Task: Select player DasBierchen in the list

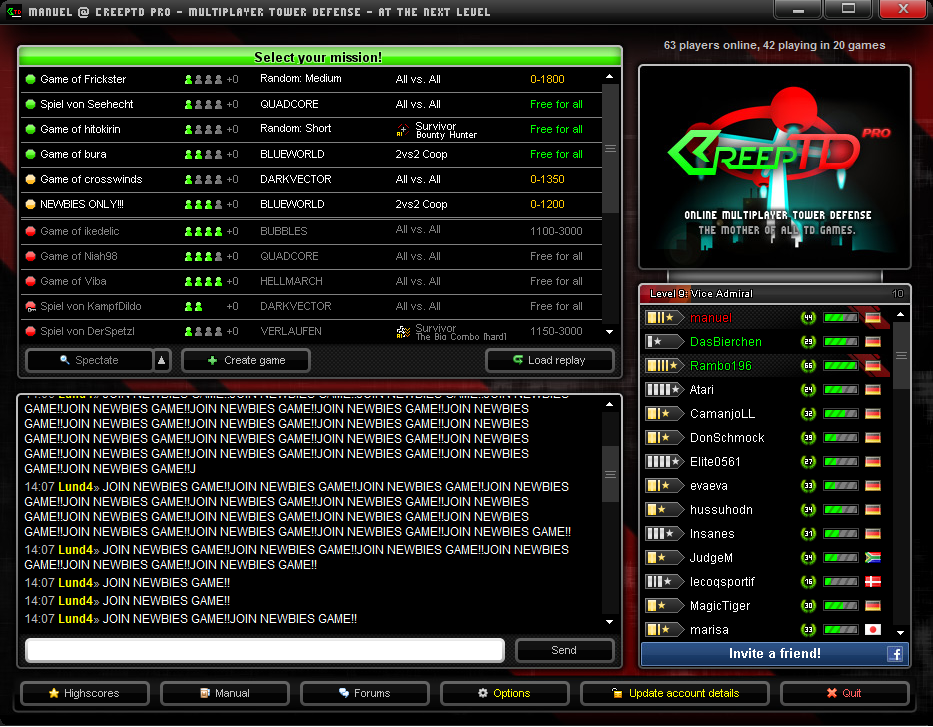Action: (x=766, y=342)
